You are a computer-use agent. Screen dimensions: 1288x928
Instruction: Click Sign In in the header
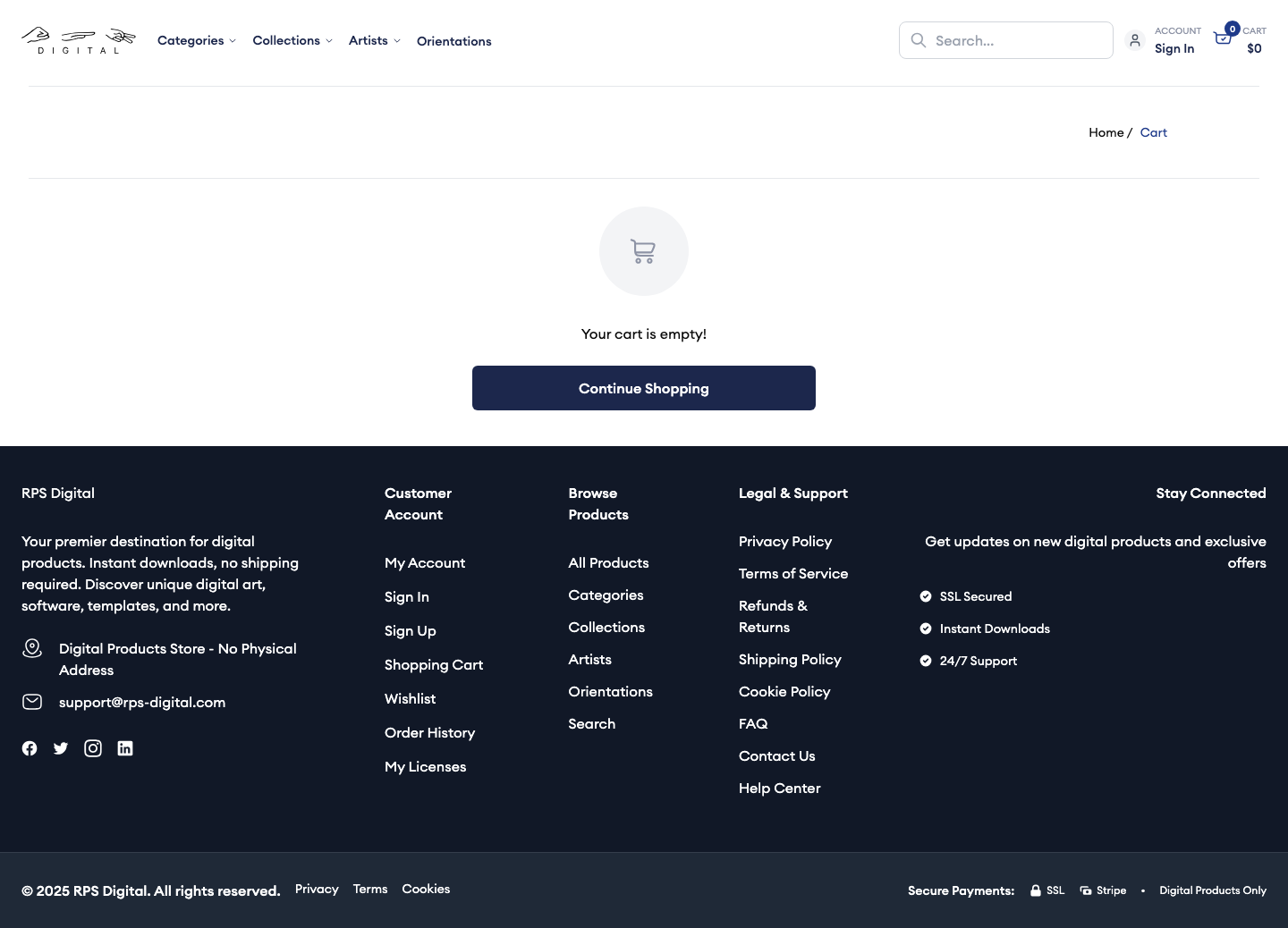coord(1174,48)
